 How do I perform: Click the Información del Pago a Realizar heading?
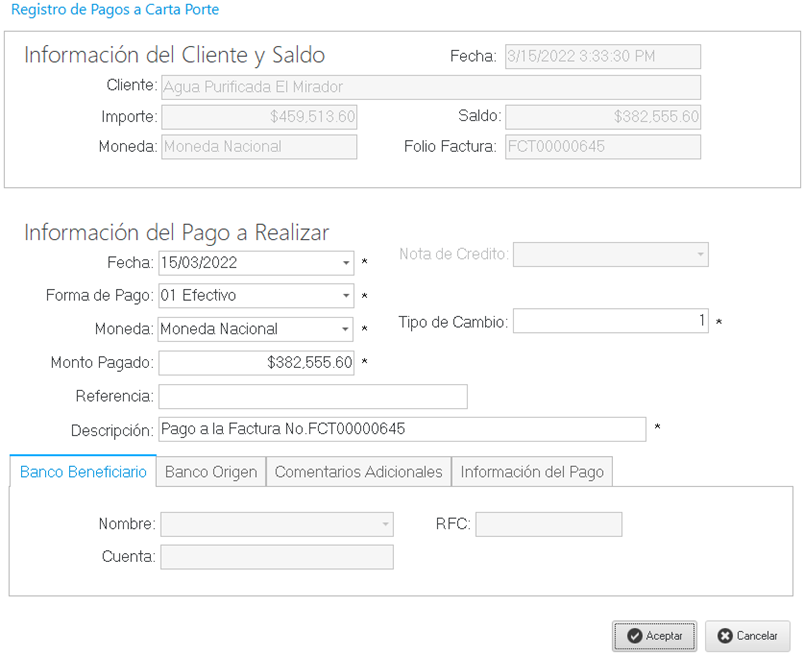pyautogui.click(x=176, y=233)
